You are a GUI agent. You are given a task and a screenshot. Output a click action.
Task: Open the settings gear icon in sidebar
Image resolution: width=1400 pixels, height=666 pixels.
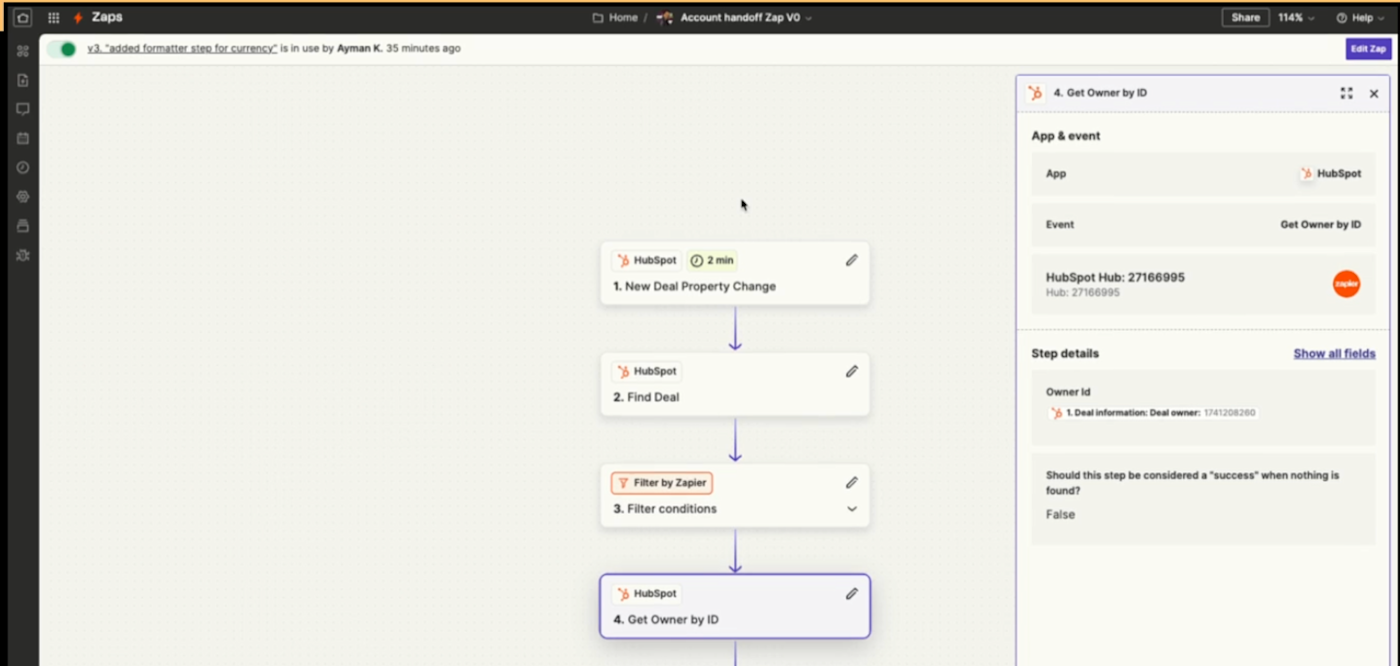tap(23, 197)
